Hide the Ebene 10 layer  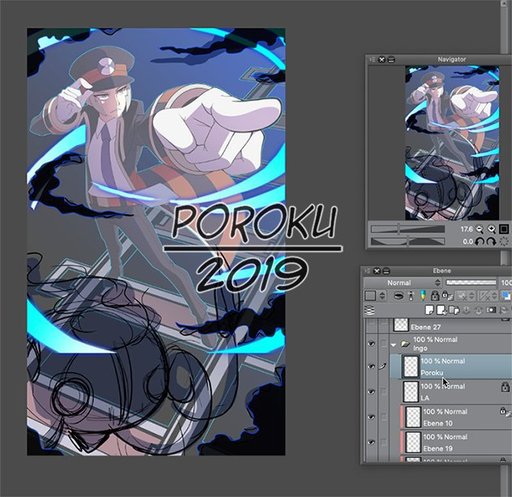[371, 417]
